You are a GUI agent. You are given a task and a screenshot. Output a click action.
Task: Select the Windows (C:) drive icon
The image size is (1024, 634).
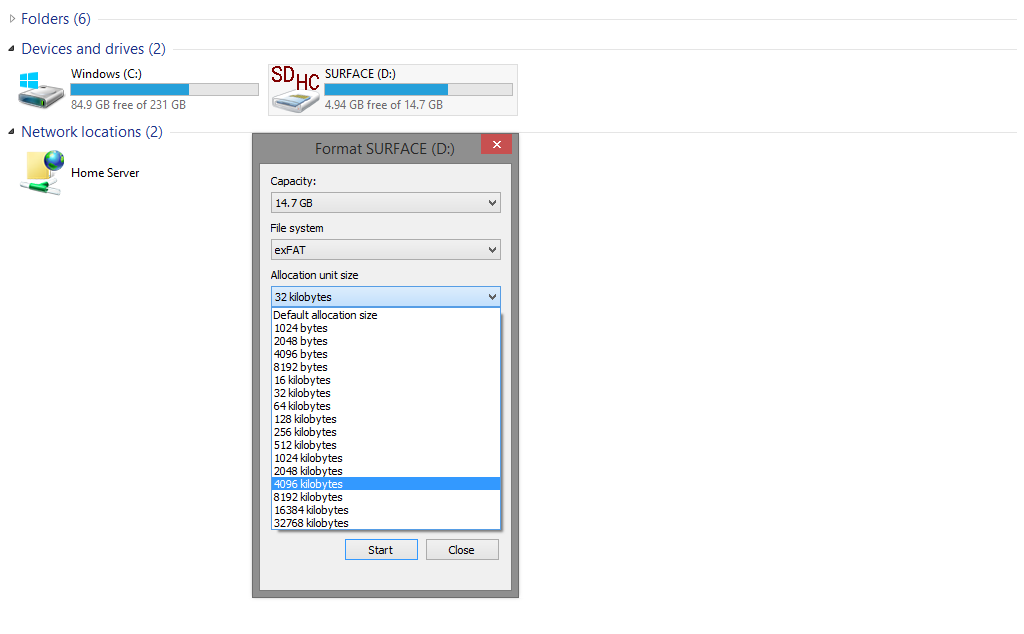coord(40,90)
